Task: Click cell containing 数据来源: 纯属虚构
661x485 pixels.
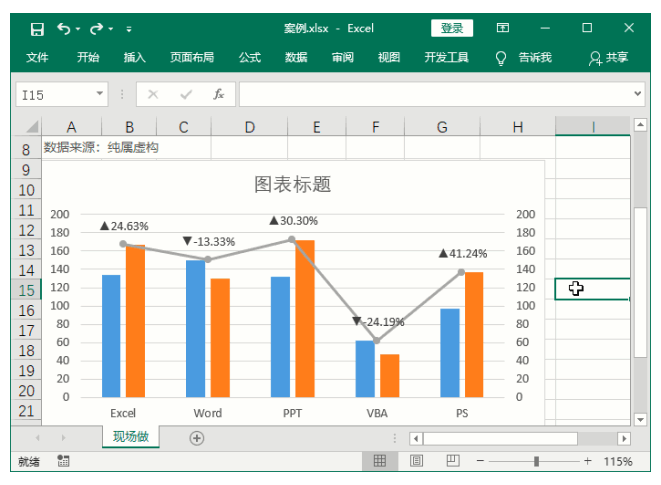Action: click(x=101, y=148)
